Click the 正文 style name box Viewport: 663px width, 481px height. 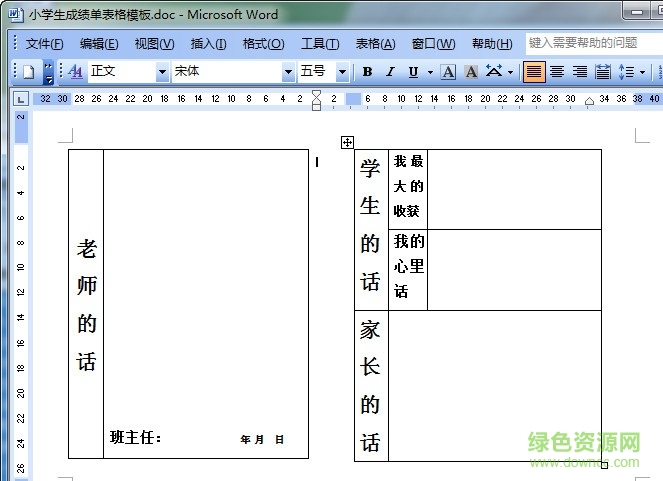point(122,71)
